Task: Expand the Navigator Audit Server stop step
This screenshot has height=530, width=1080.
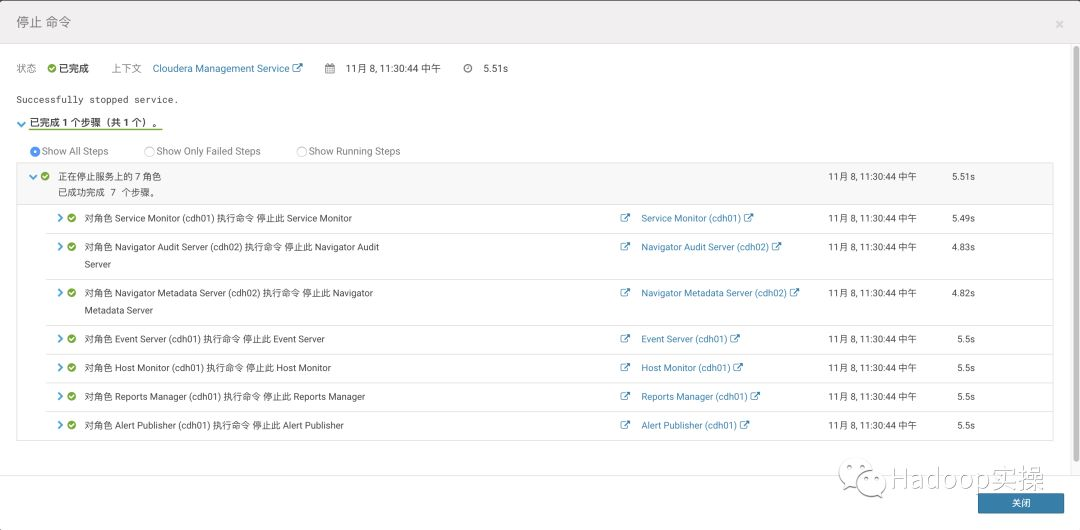Action: tap(61, 247)
